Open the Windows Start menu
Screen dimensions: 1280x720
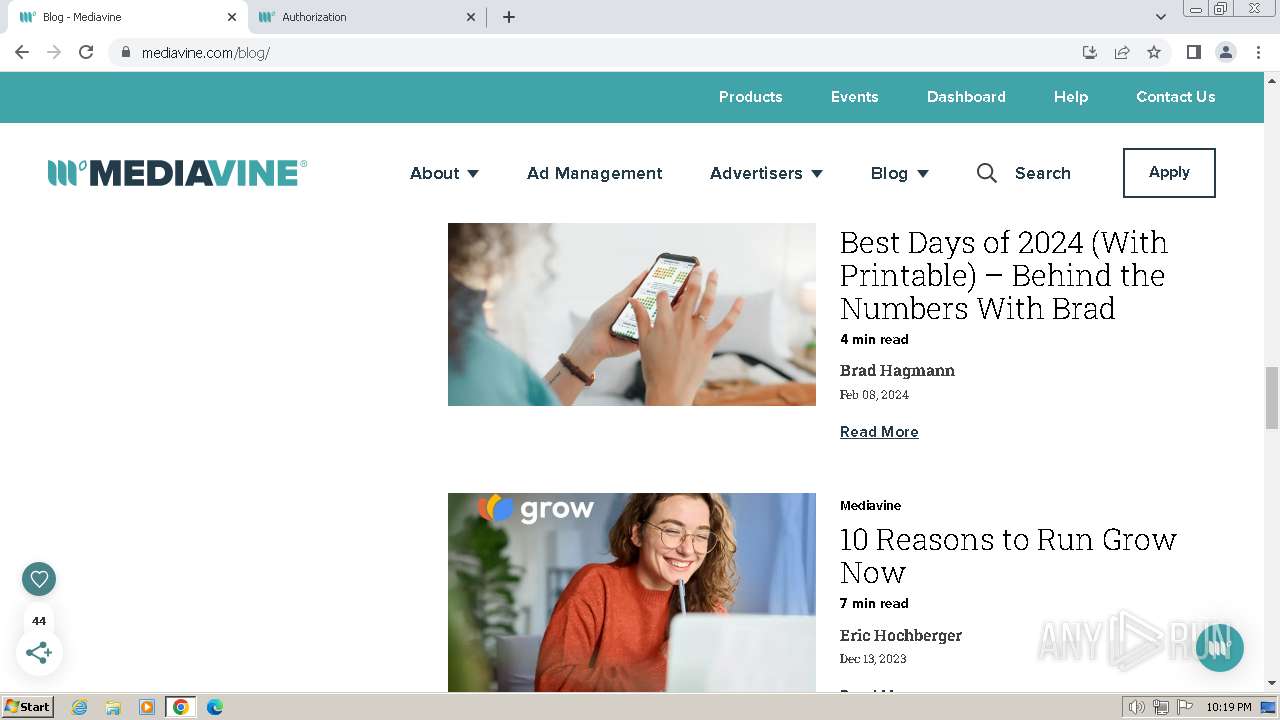point(27,707)
